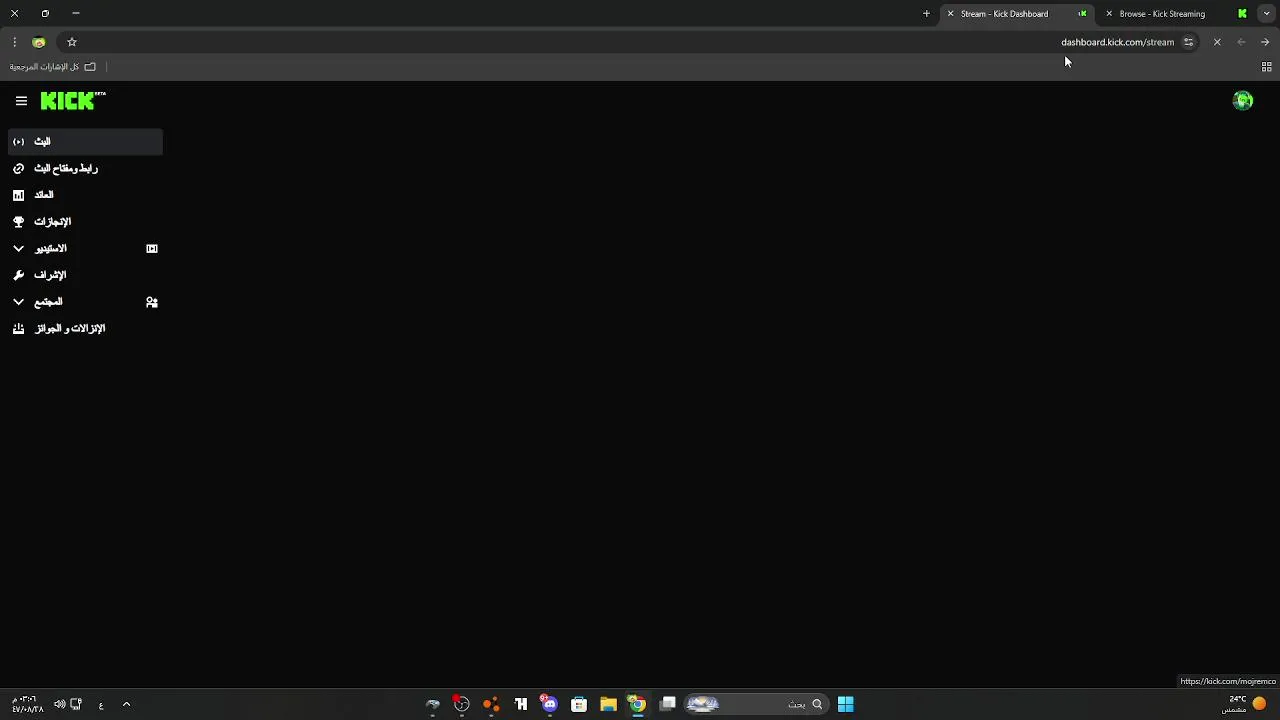1280x720 pixels.
Task: Expand the المجتمع sidebar section
Action: (x=85, y=302)
